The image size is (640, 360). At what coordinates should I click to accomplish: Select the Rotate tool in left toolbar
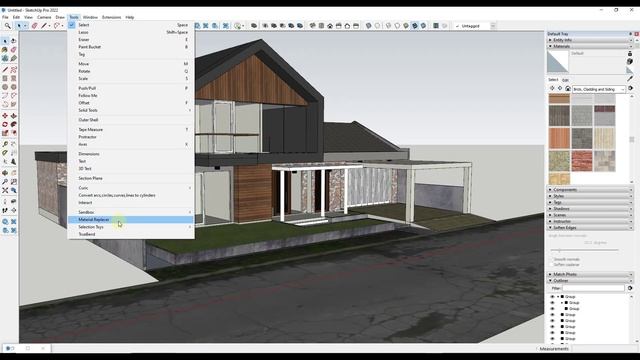tap(5, 124)
